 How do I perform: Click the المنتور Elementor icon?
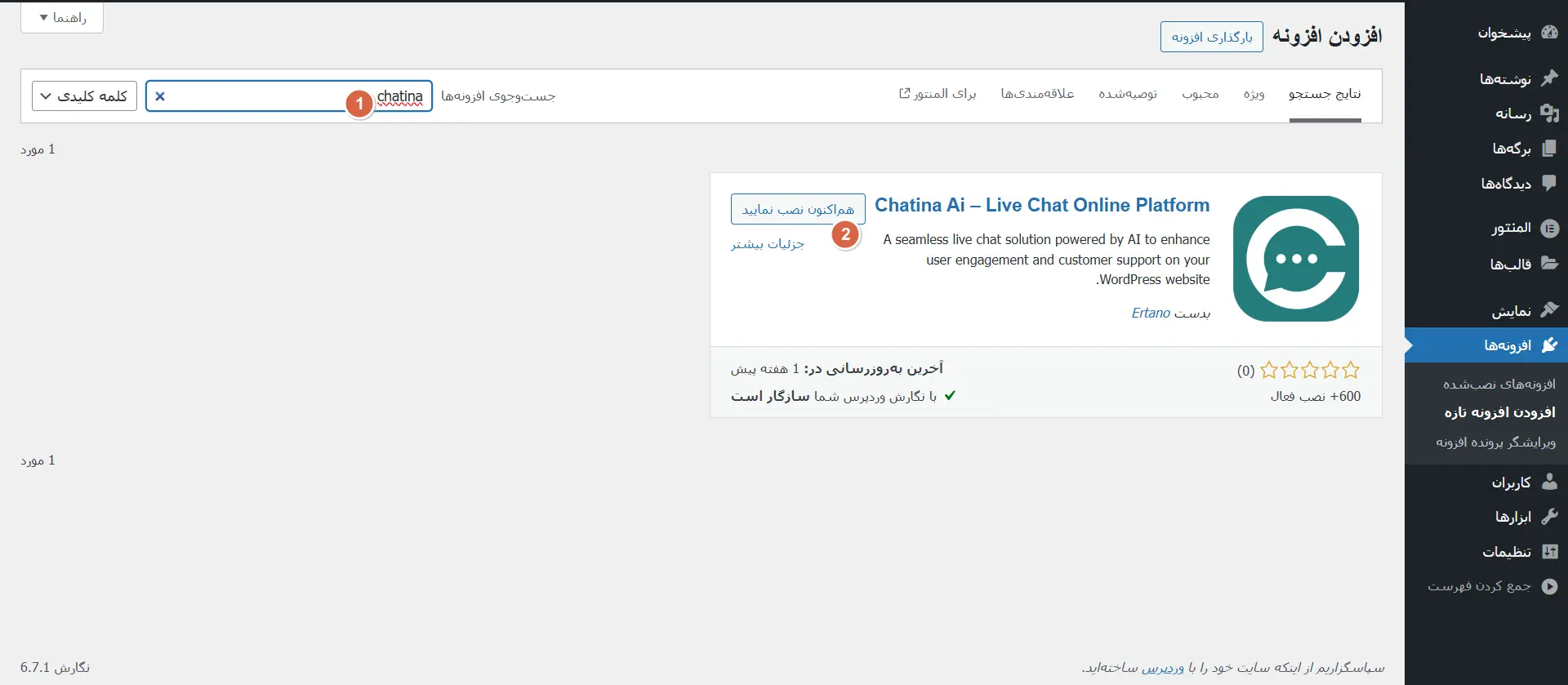pos(1549,228)
